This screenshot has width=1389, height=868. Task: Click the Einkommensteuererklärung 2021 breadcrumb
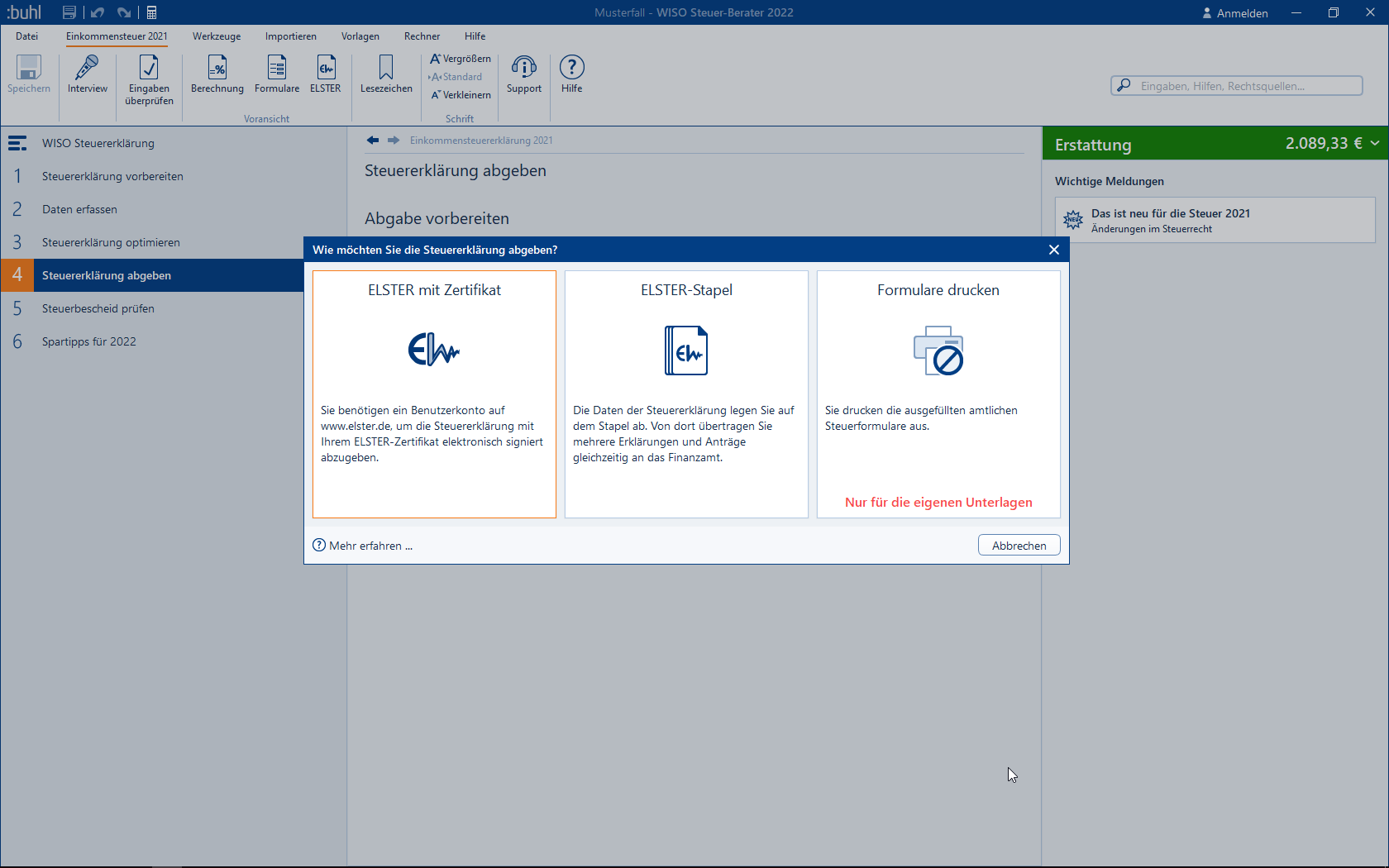(481, 141)
